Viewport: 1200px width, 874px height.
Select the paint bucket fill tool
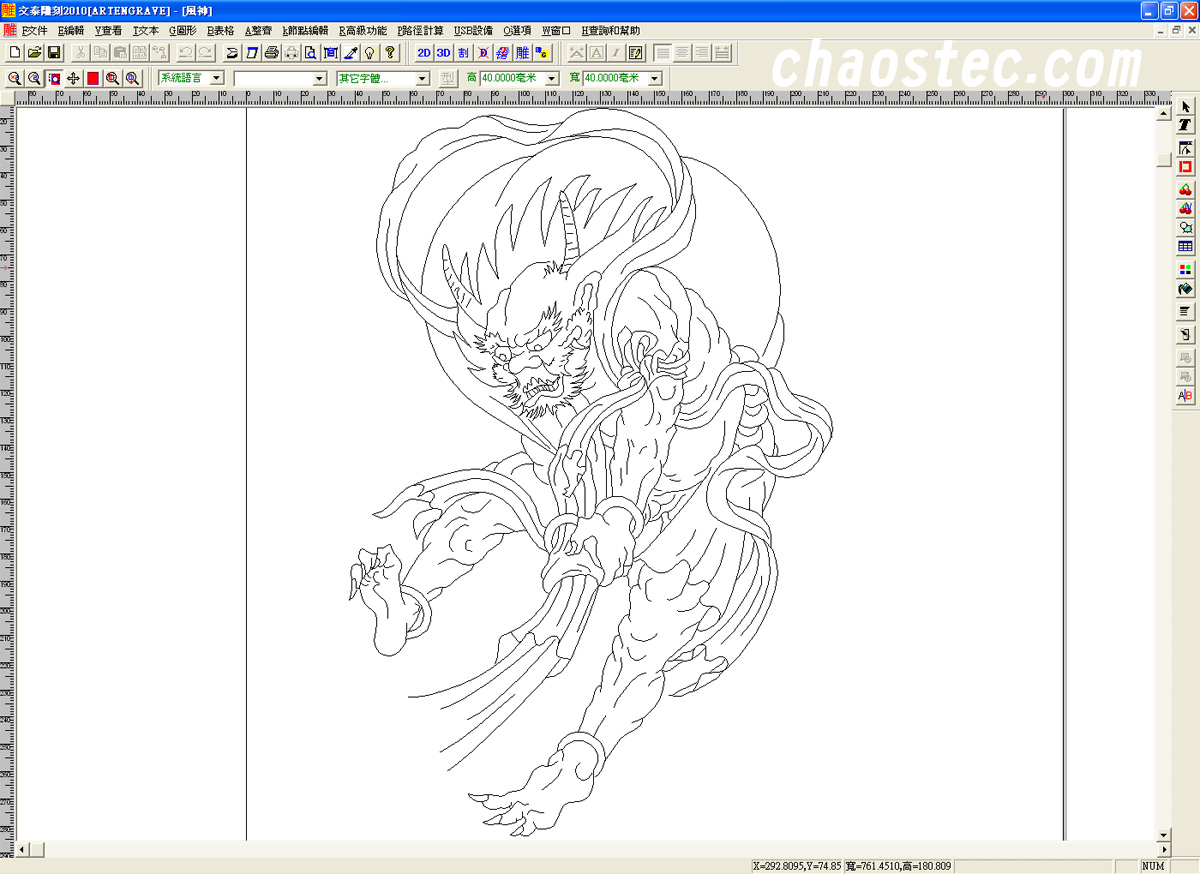[1186, 290]
